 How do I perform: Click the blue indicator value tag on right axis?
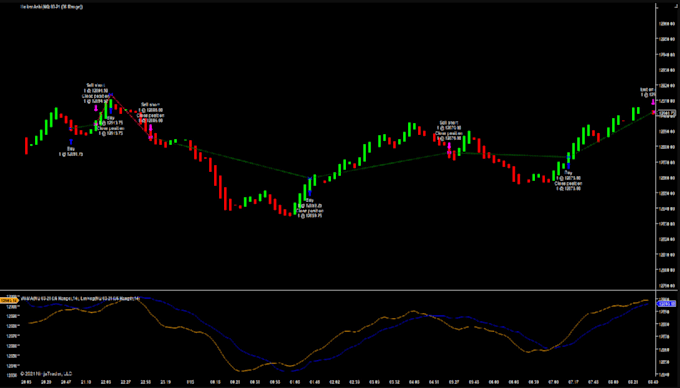667,304
